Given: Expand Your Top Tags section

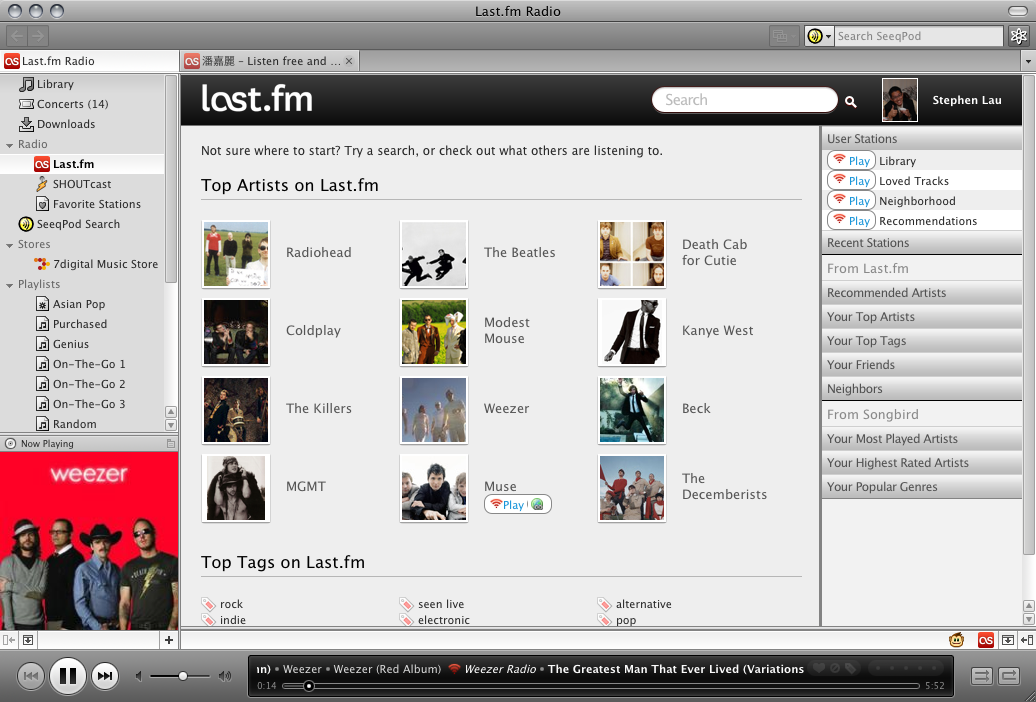Looking at the screenshot, I should (922, 341).
